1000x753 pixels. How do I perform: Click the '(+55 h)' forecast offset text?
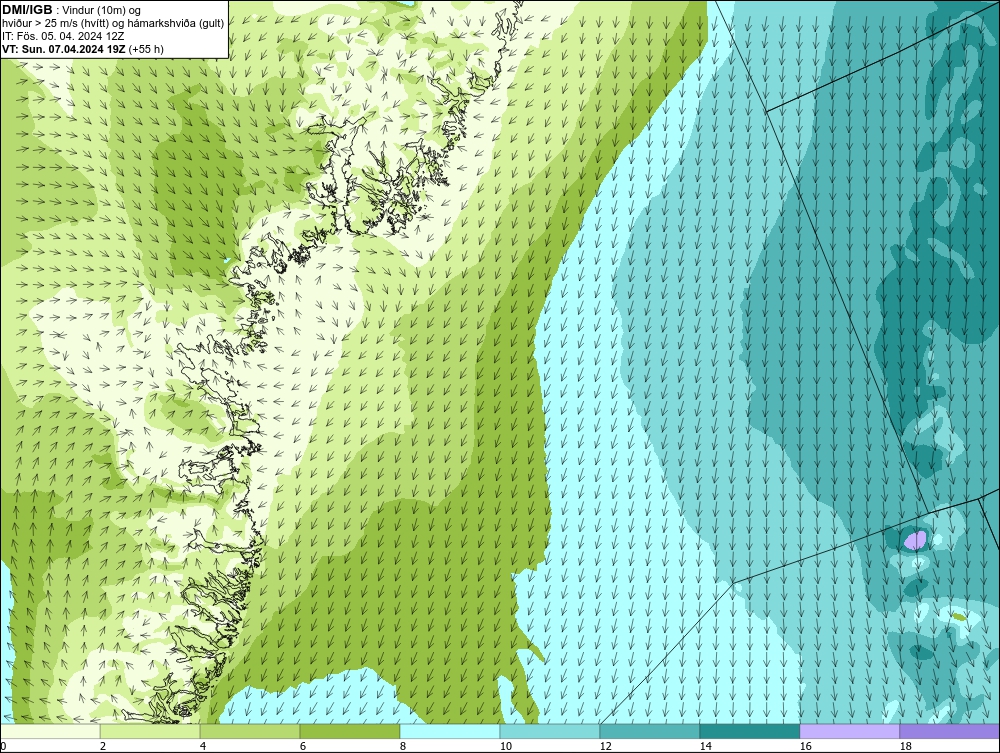(x=146, y=49)
